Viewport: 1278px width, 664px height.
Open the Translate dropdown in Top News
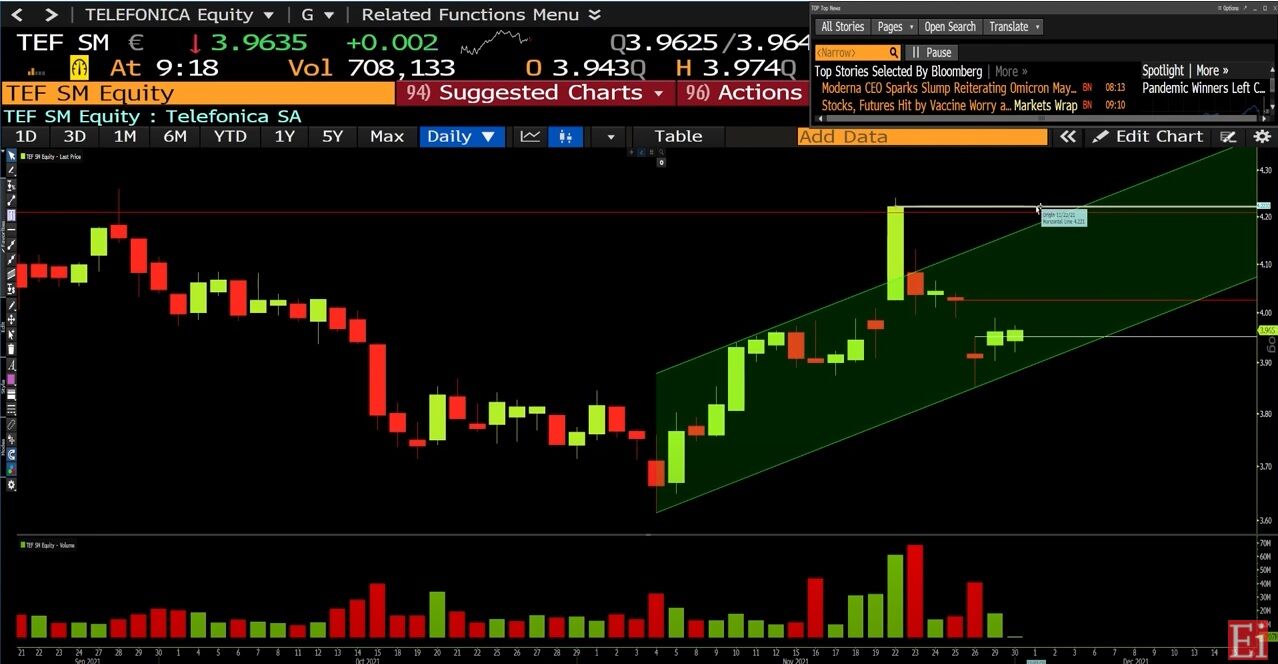tap(1014, 27)
